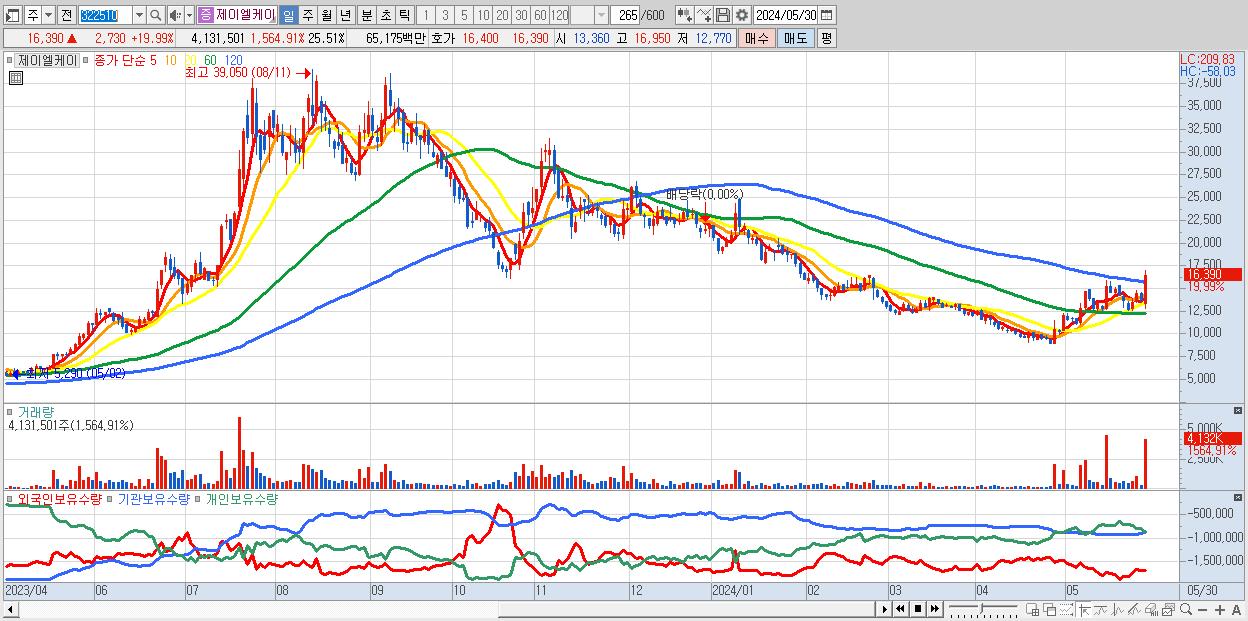Click the search magnifier next to stock code
This screenshot has width=1248, height=621.
pos(155,15)
